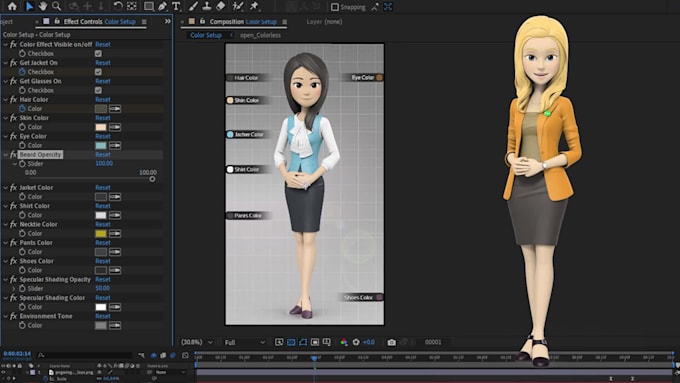Click the snapshot camera icon in viewer

click(391, 342)
